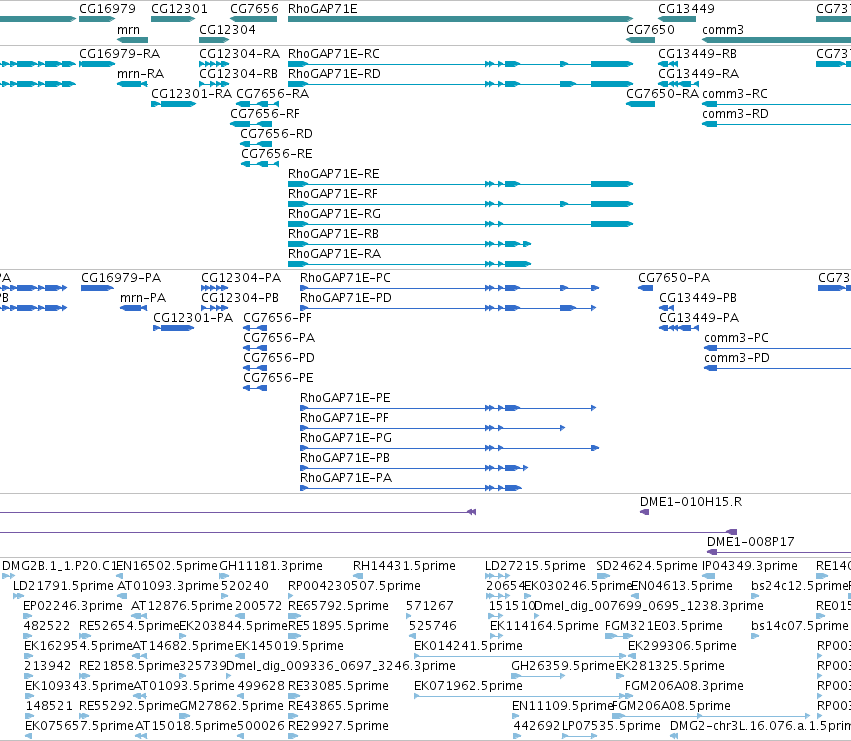
Task: Select transcript RhoGAP71E-RC
Action: pos(334,54)
